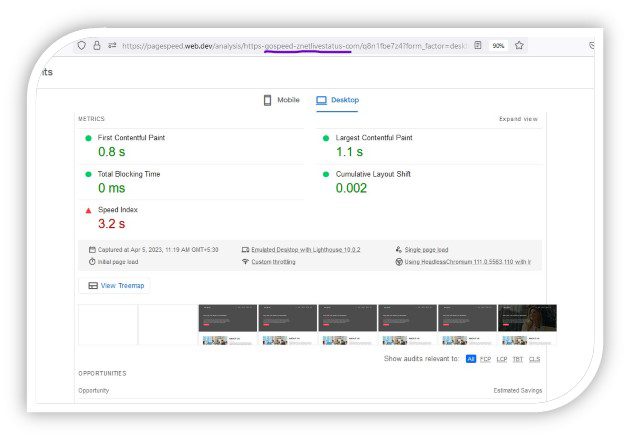Filter audits by FCP
The height and width of the screenshot is (439, 630).
[x=485, y=358]
